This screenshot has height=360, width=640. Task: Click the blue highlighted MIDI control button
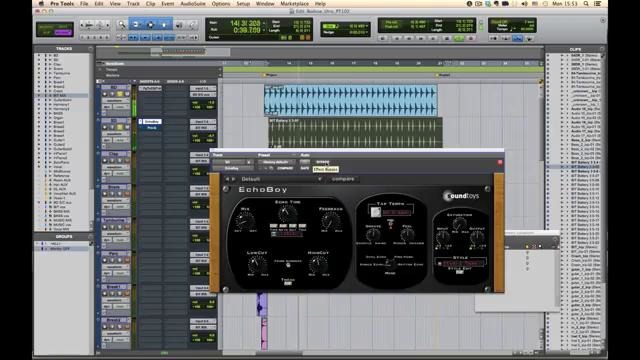point(517,38)
